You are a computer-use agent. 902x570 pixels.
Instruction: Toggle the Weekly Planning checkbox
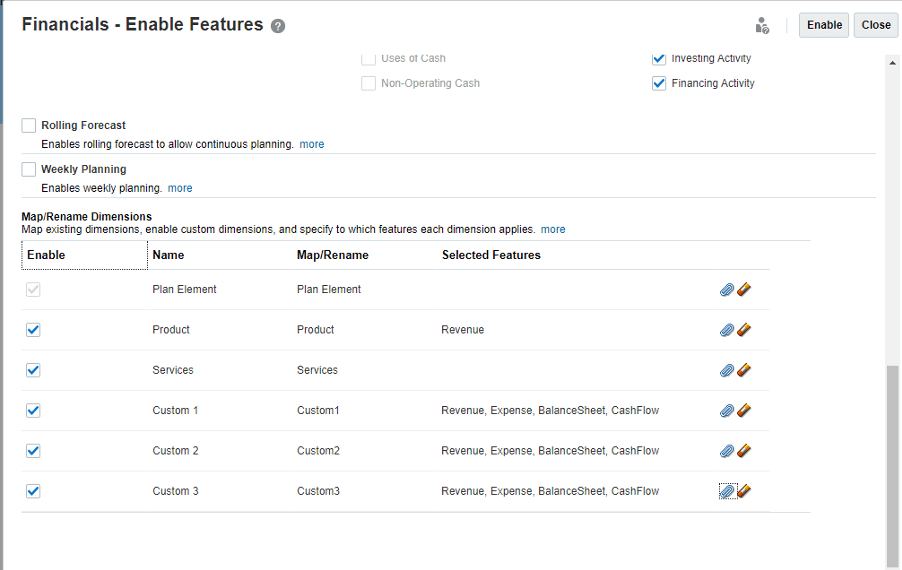(x=29, y=169)
